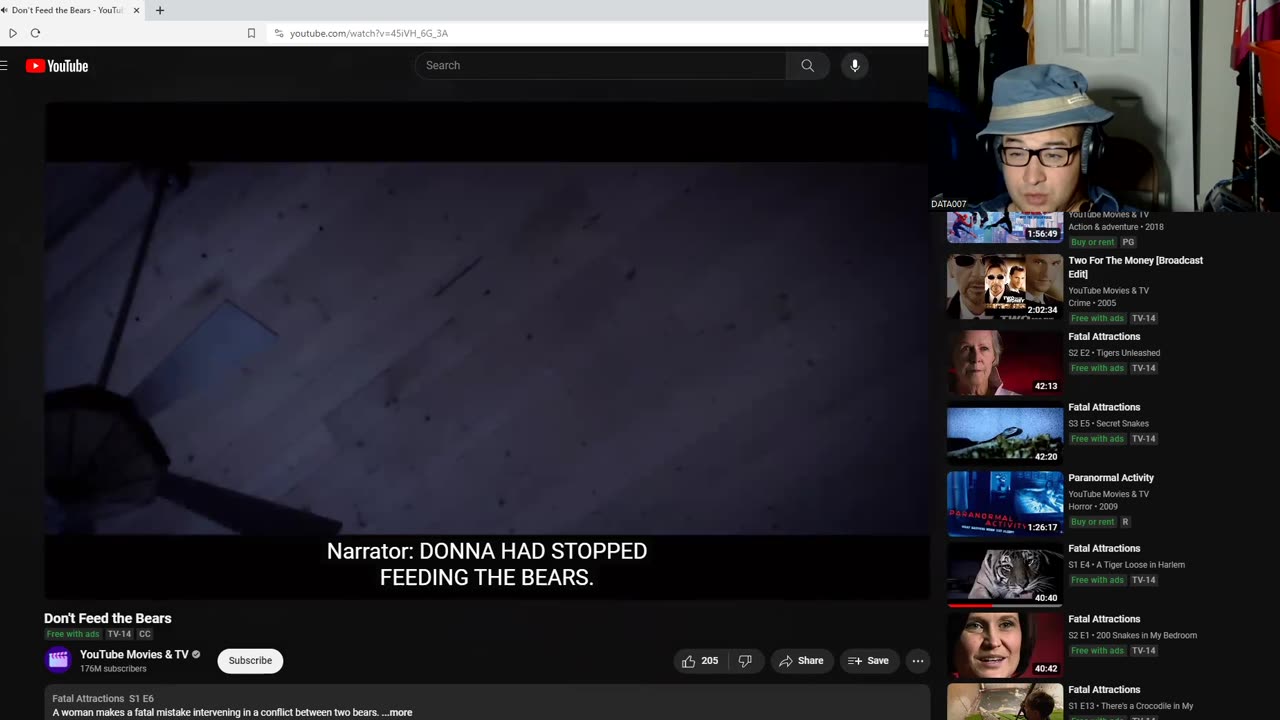1280x720 pixels.
Task: Focus the YouTube search box
Action: point(600,66)
